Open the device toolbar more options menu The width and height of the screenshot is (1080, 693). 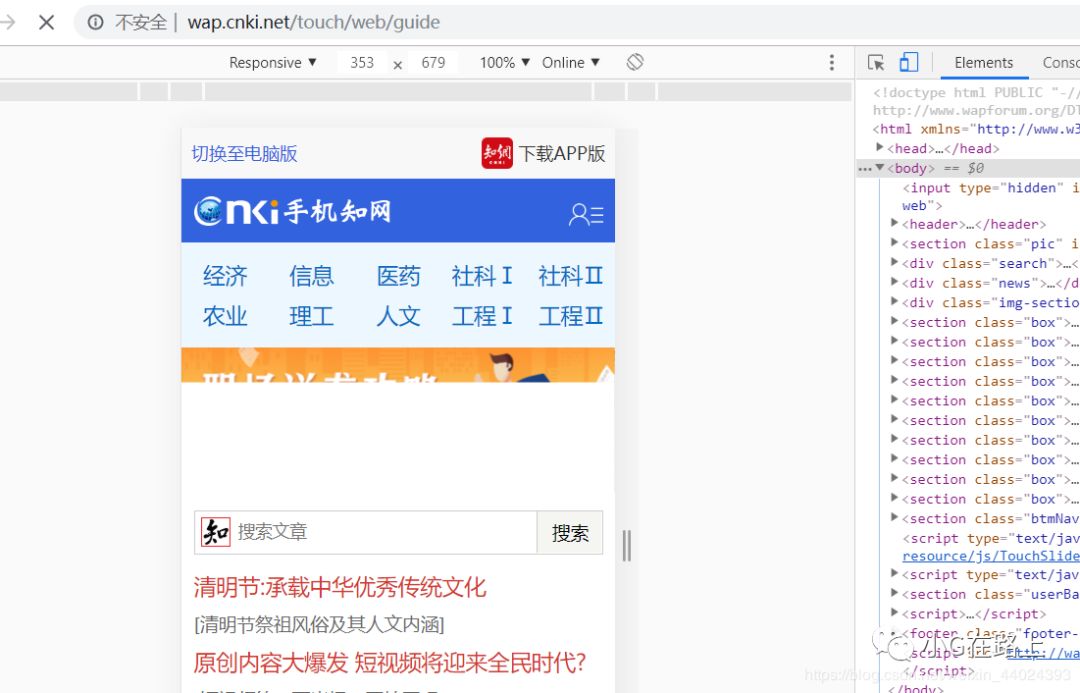pos(831,63)
